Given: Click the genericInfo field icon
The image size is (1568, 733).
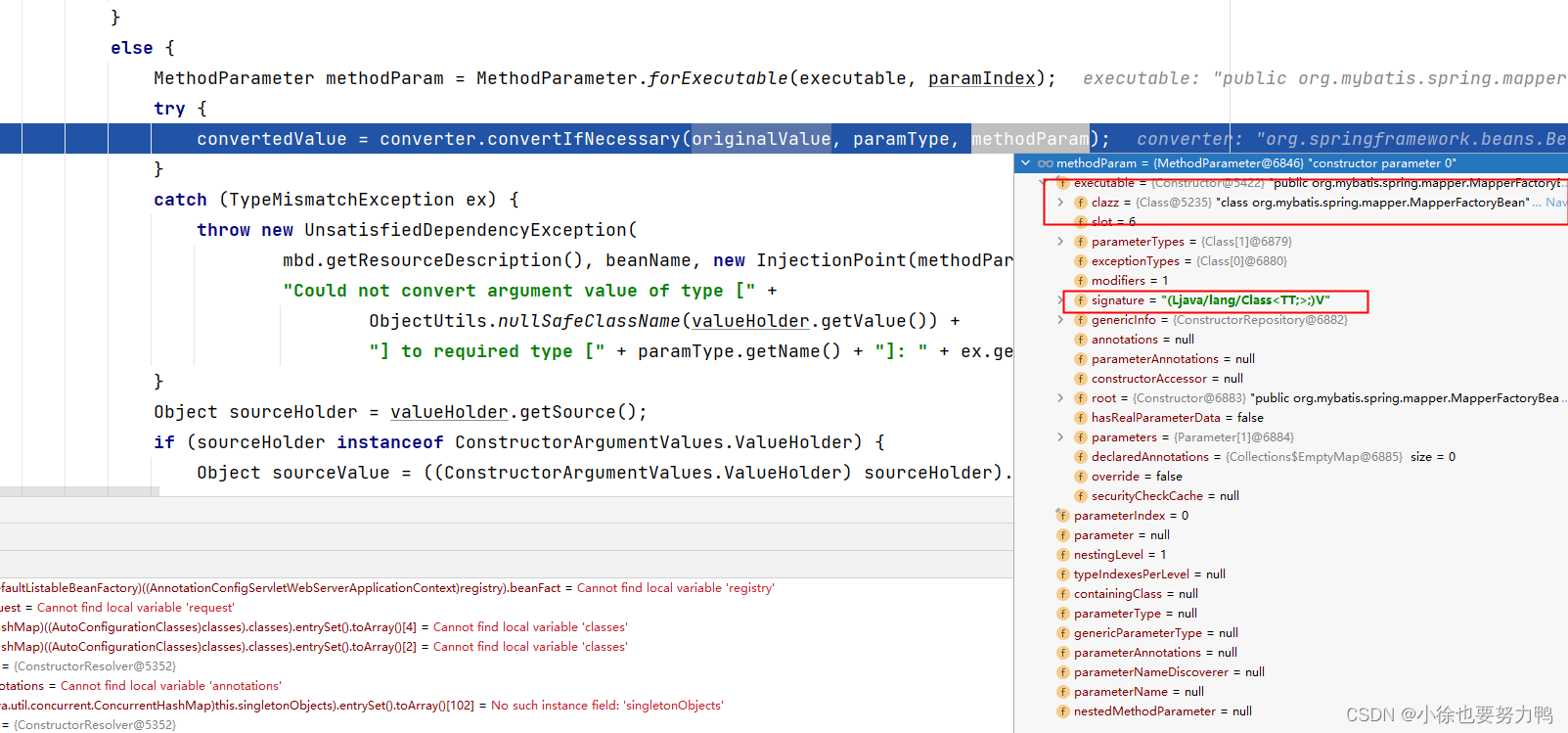Looking at the screenshot, I should click(x=1080, y=320).
